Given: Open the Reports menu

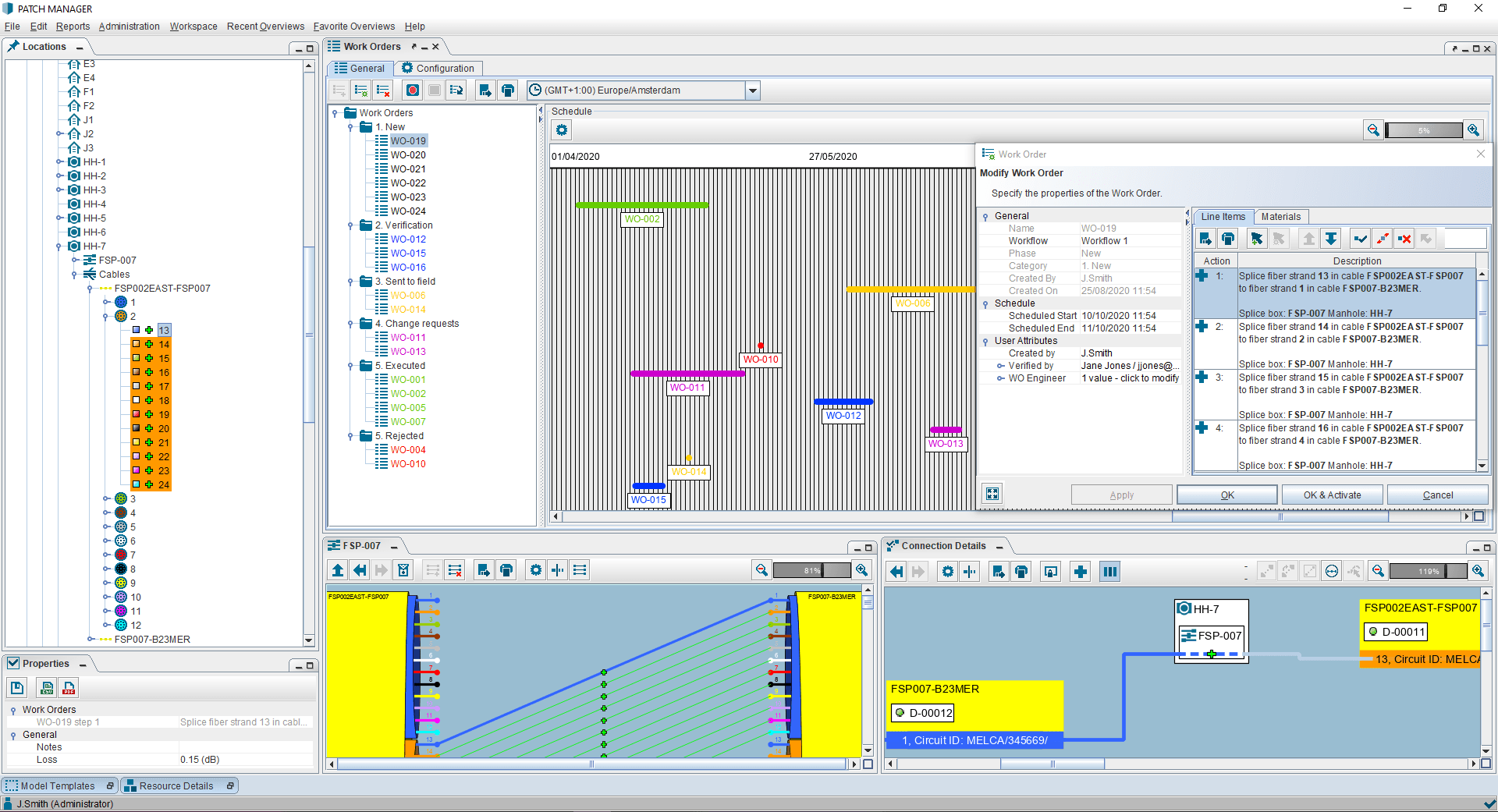Looking at the screenshot, I should pos(73,27).
